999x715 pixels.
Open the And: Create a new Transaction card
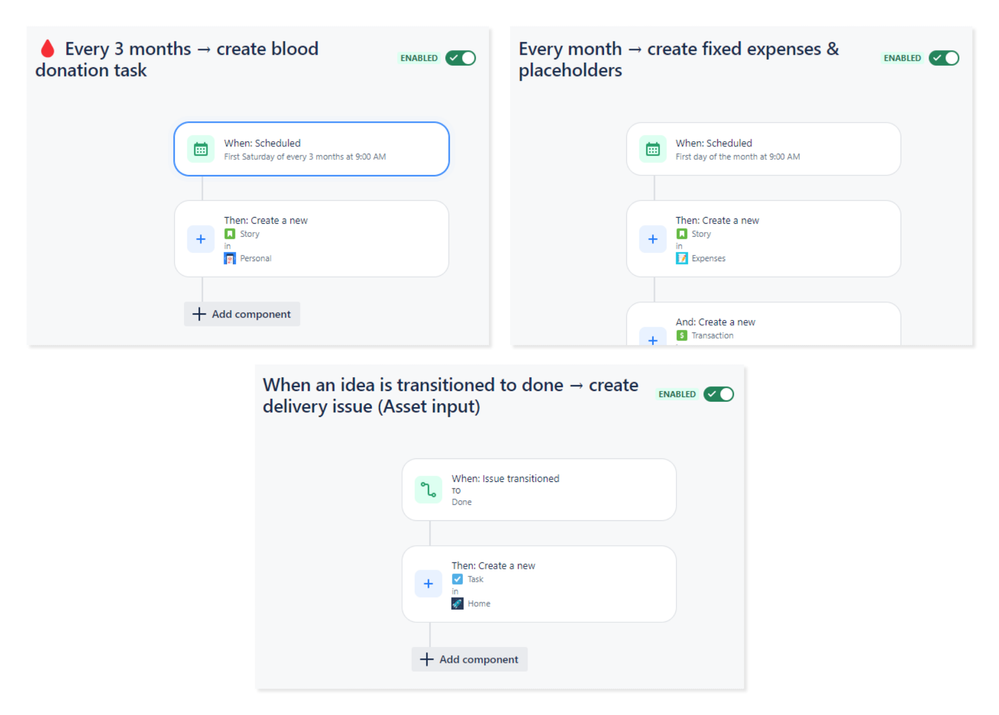point(763,324)
